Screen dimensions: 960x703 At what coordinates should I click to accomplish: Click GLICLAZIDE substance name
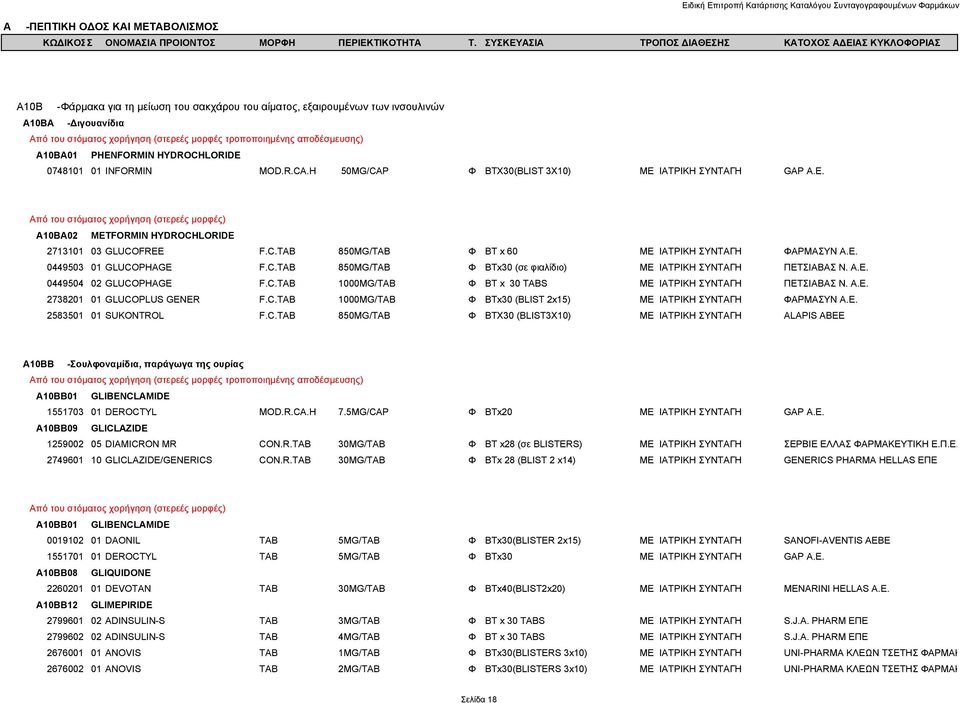(x=119, y=429)
